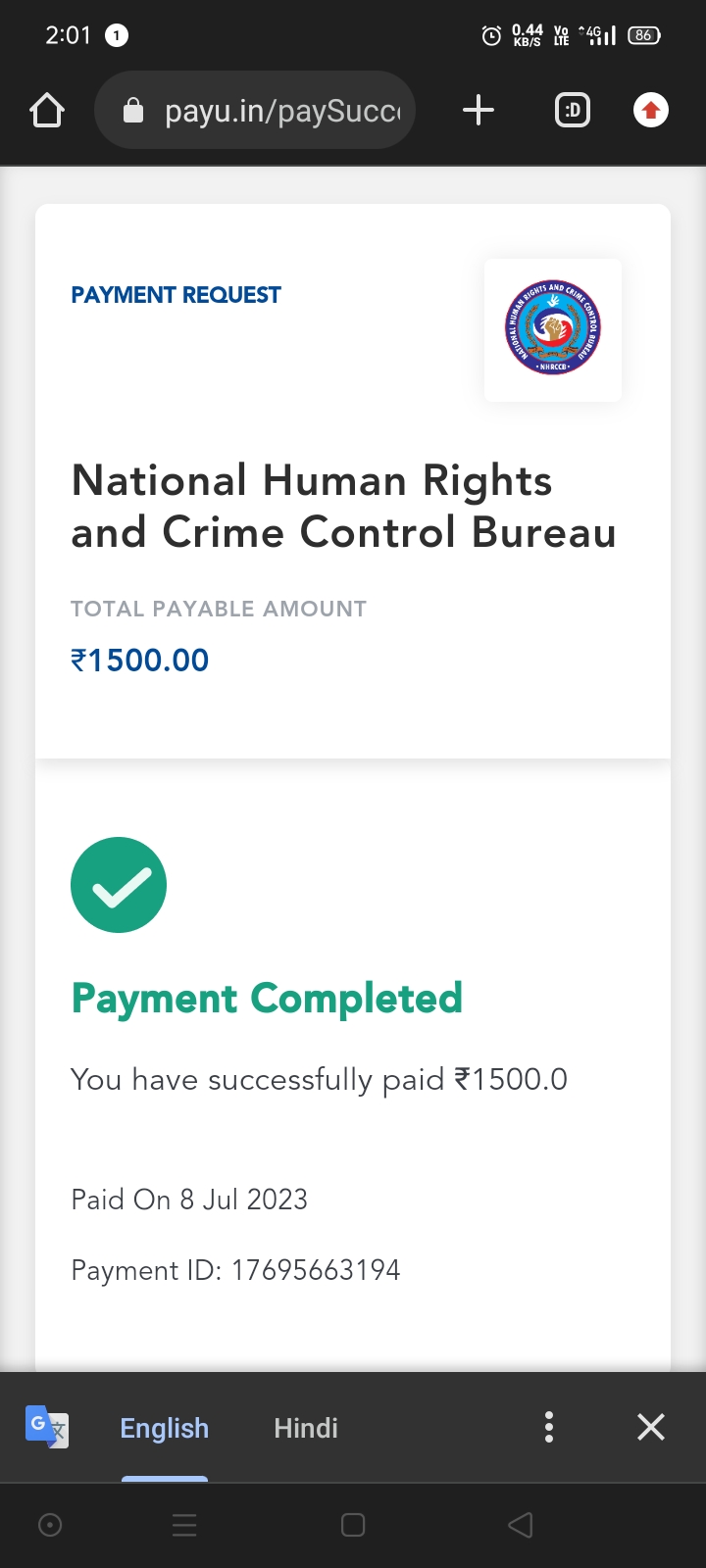Screen dimensions: 706x1568
Task: Tap the browser home icon
Action: (47, 111)
